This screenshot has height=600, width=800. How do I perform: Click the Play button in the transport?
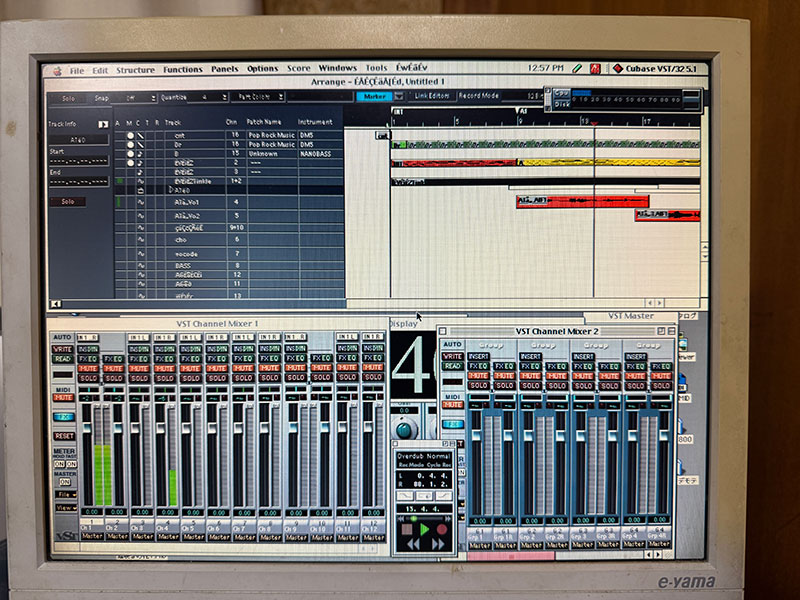(424, 529)
